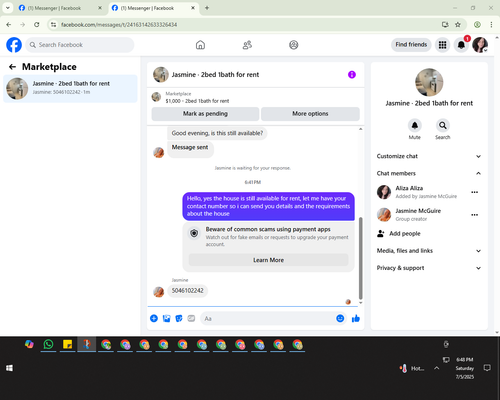Go back in browser history
Screen dimensions: 500x400
(9, 24)
